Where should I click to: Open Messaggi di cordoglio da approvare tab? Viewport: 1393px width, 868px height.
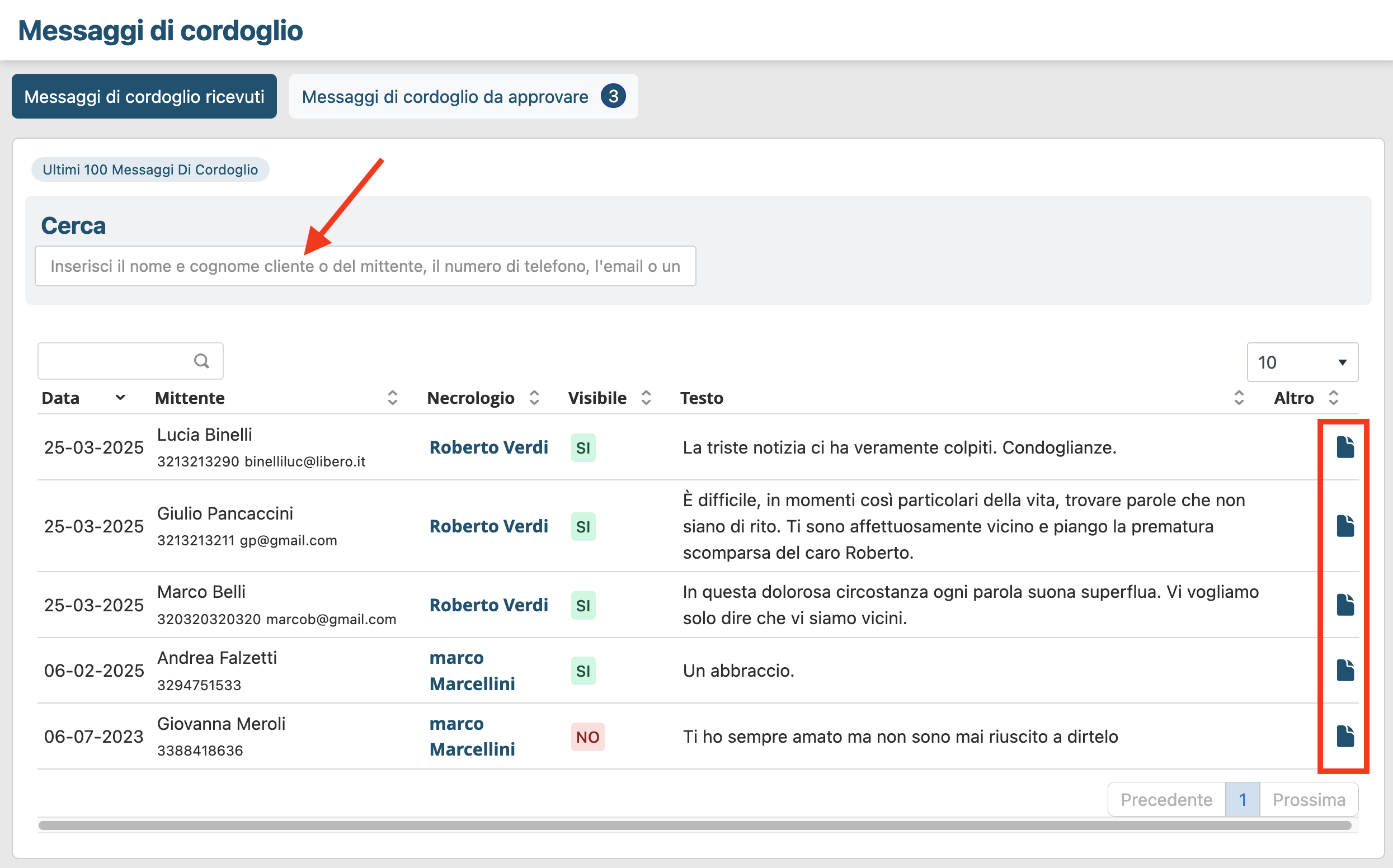pos(463,96)
